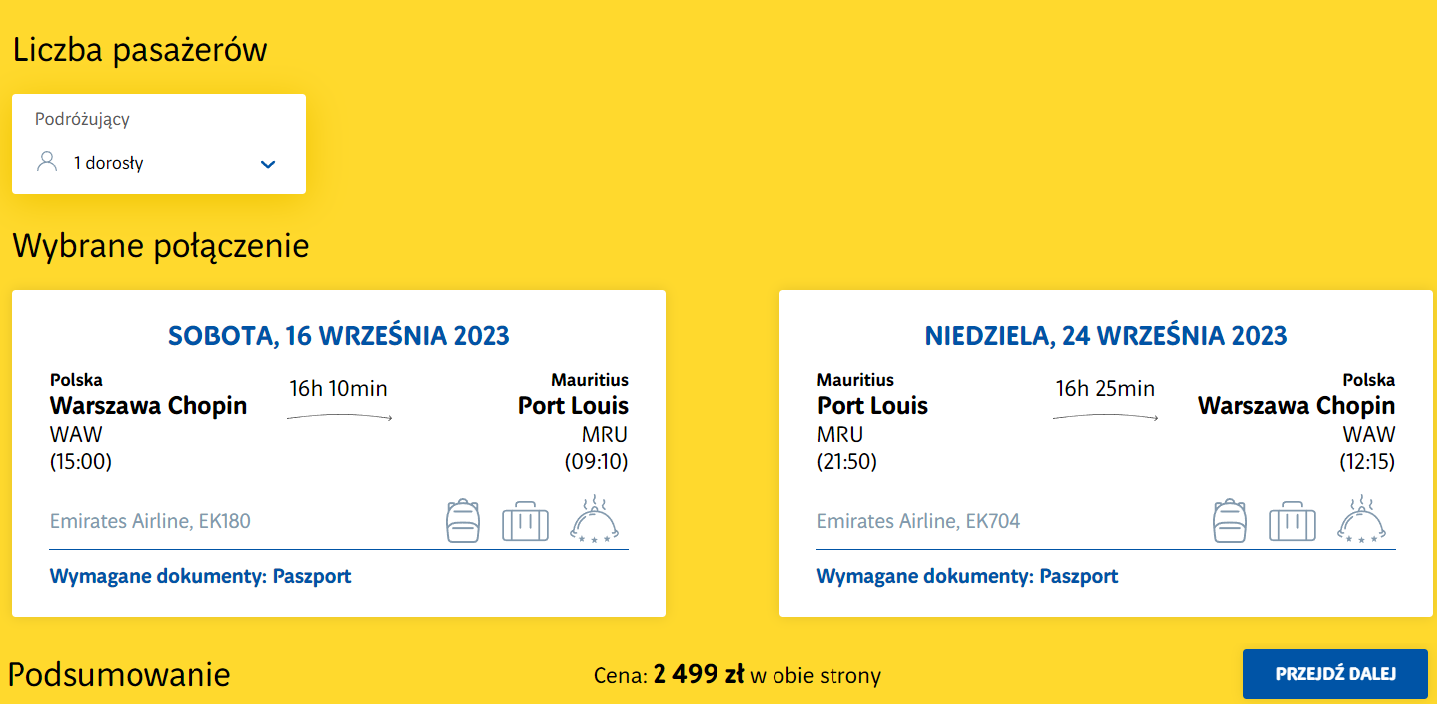
Task: Click the passenger person icon
Action: pyautogui.click(x=47, y=162)
